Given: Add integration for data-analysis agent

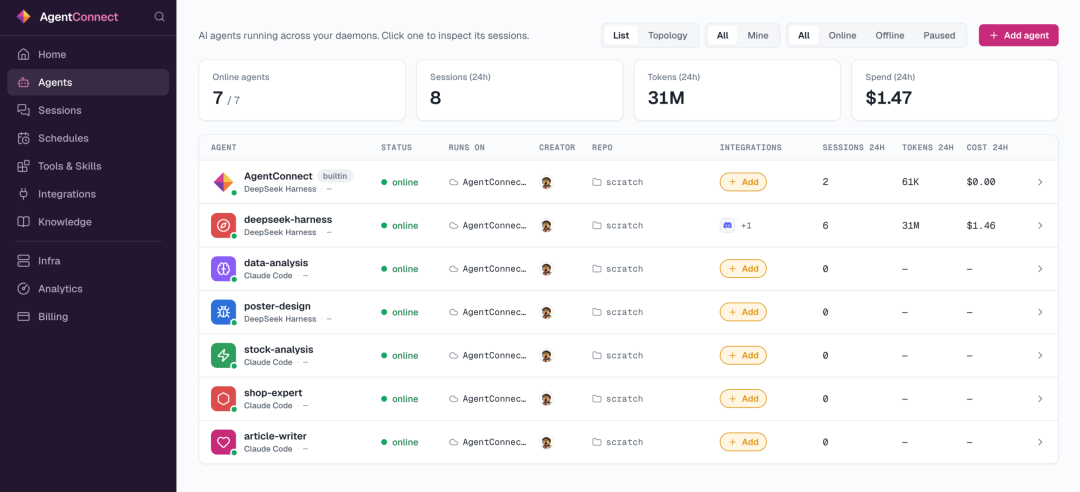Looking at the screenshot, I should pyautogui.click(x=743, y=269).
